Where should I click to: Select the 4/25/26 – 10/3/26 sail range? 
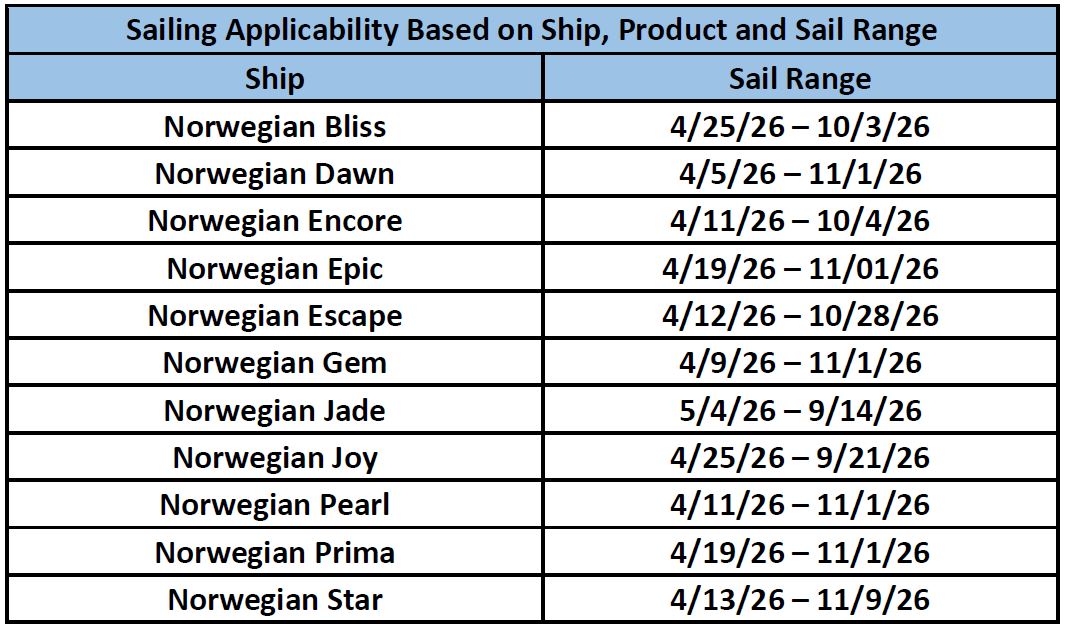click(x=799, y=126)
